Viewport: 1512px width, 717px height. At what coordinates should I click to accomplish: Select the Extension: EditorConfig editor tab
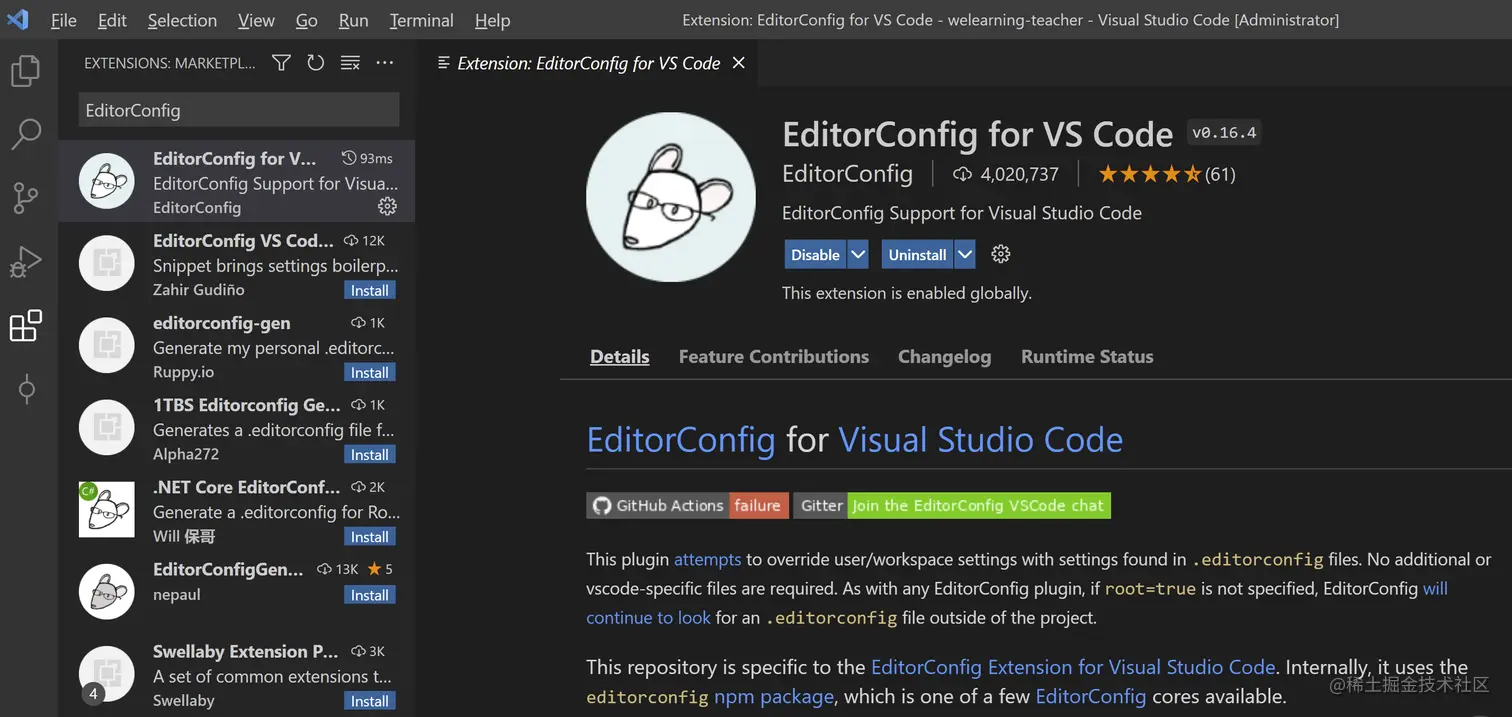(588, 63)
